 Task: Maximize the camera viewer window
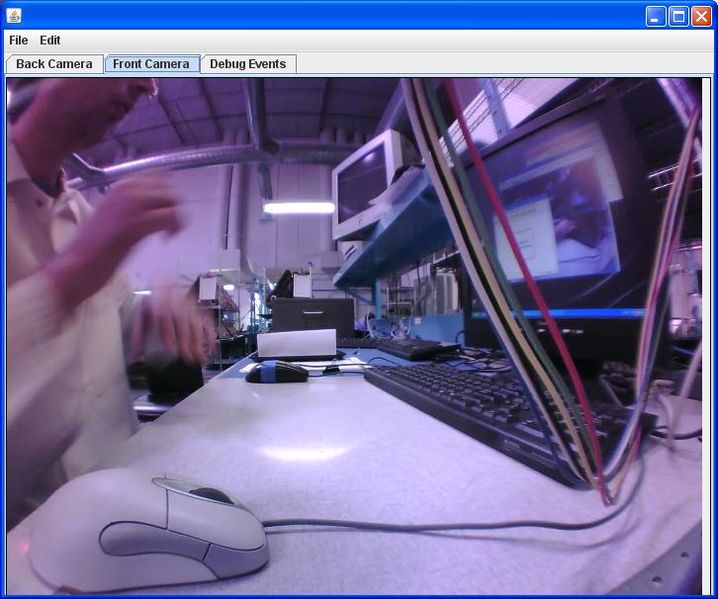678,16
